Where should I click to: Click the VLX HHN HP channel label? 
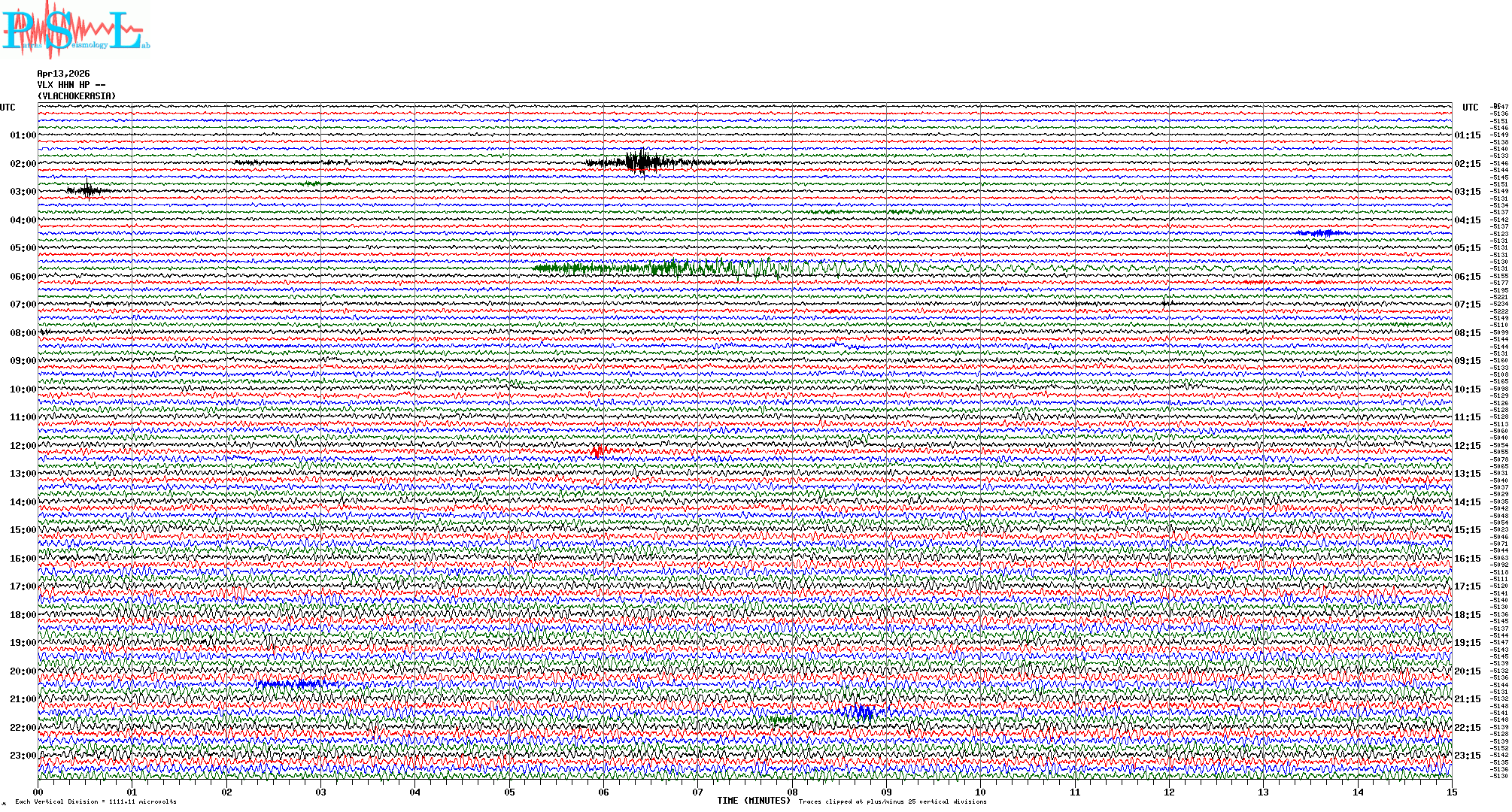coord(71,85)
